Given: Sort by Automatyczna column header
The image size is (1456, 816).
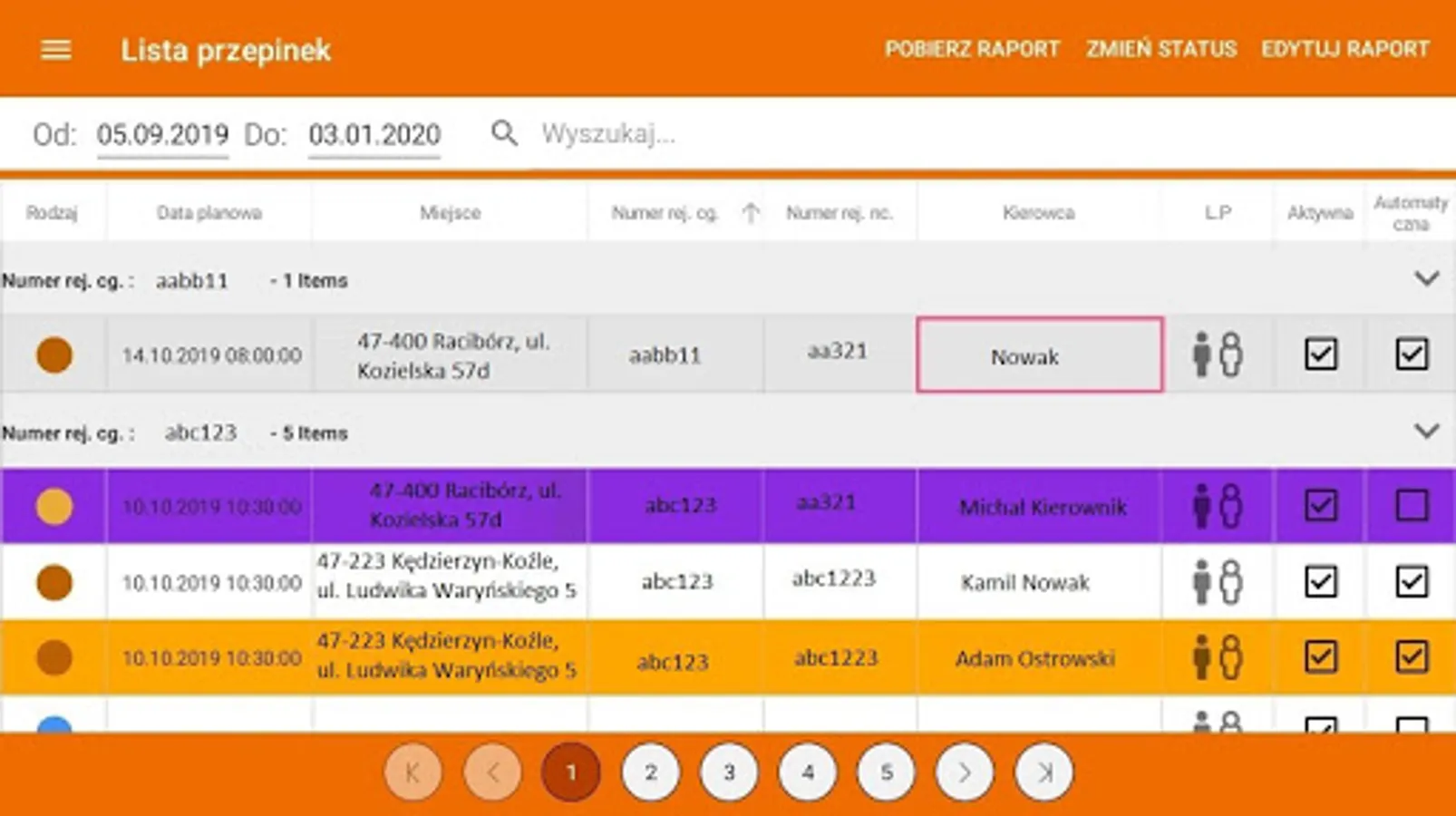Looking at the screenshot, I should 1411,213.
